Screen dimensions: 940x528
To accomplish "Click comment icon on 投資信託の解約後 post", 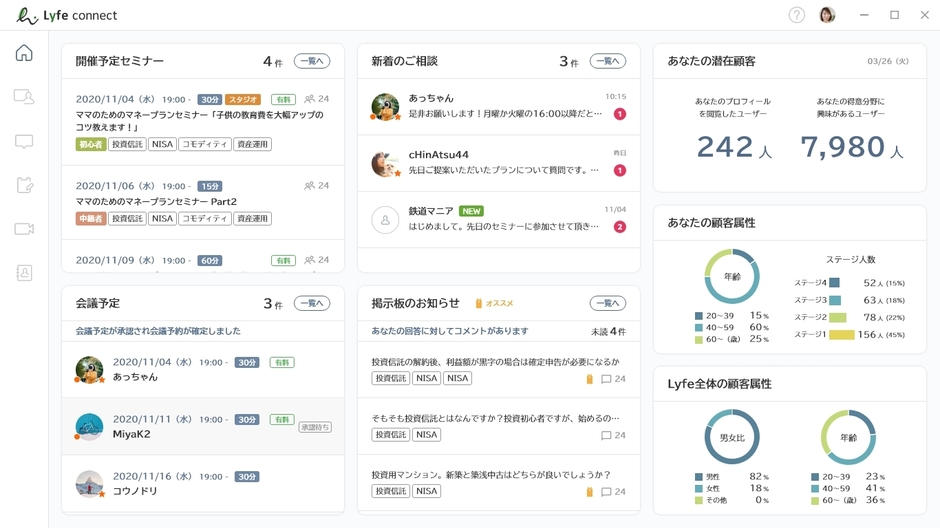I will (606, 379).
